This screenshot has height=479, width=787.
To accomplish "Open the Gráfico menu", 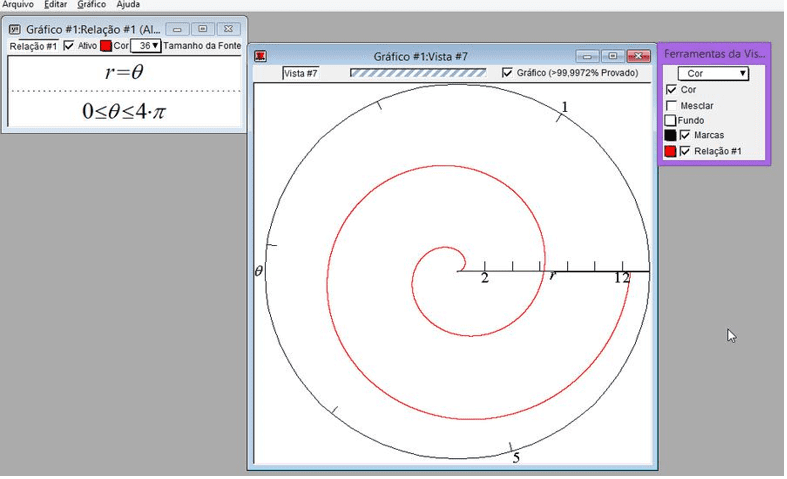I will point(91,5).
